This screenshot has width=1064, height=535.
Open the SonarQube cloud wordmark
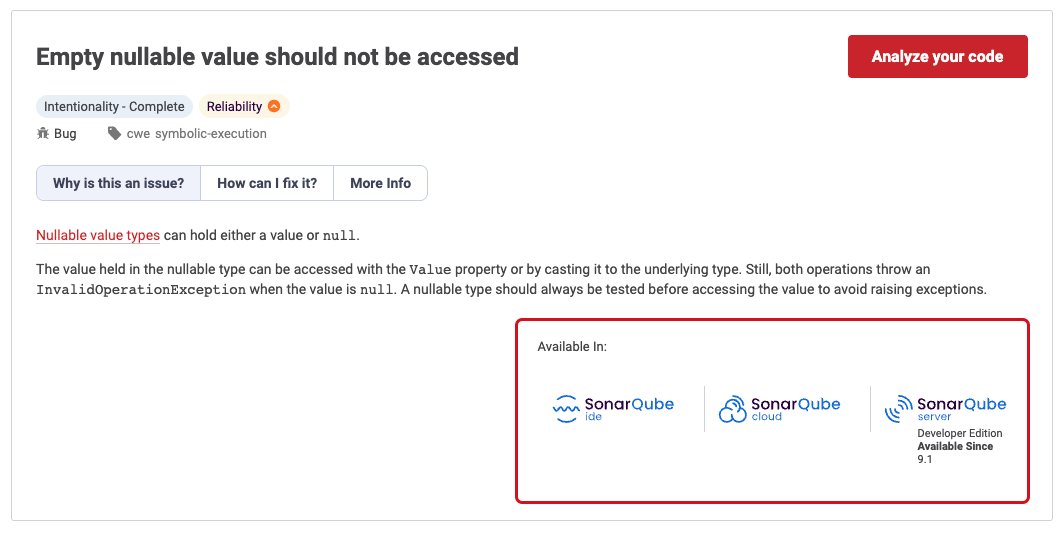tap(795, 407)
